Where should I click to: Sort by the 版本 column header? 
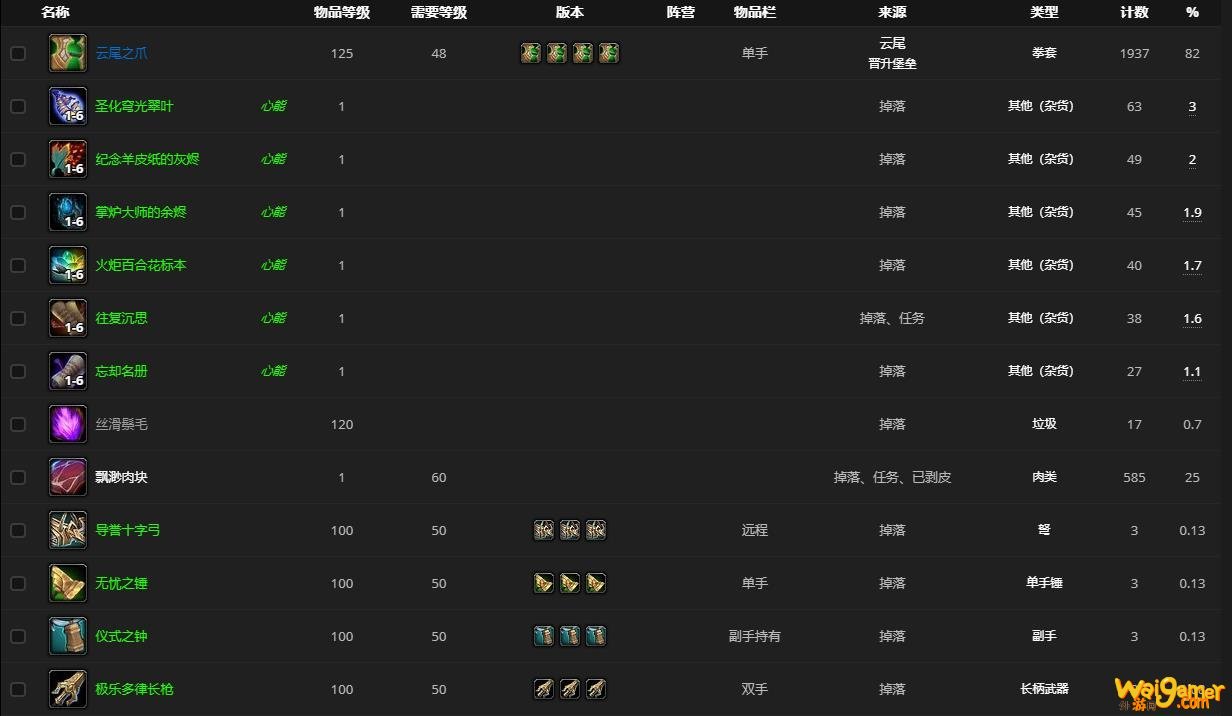pyautogui.click(x=570, y=13)
